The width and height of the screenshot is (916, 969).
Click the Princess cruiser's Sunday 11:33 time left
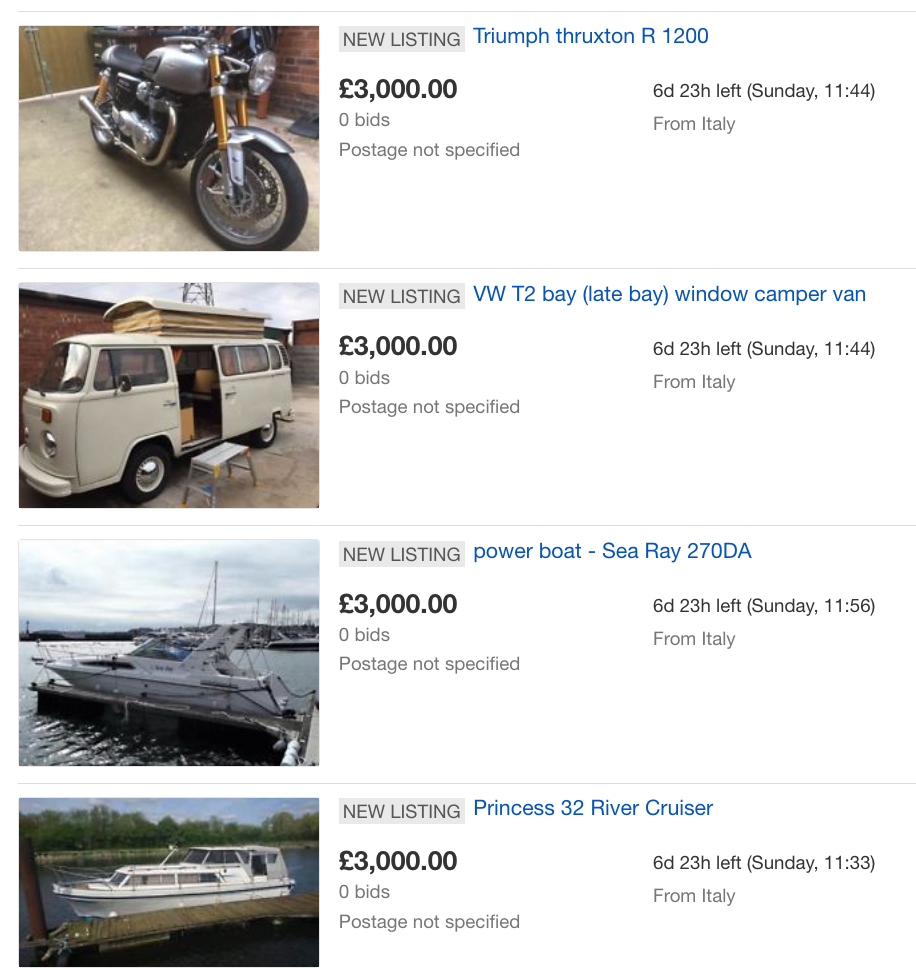tap(764, 863)
